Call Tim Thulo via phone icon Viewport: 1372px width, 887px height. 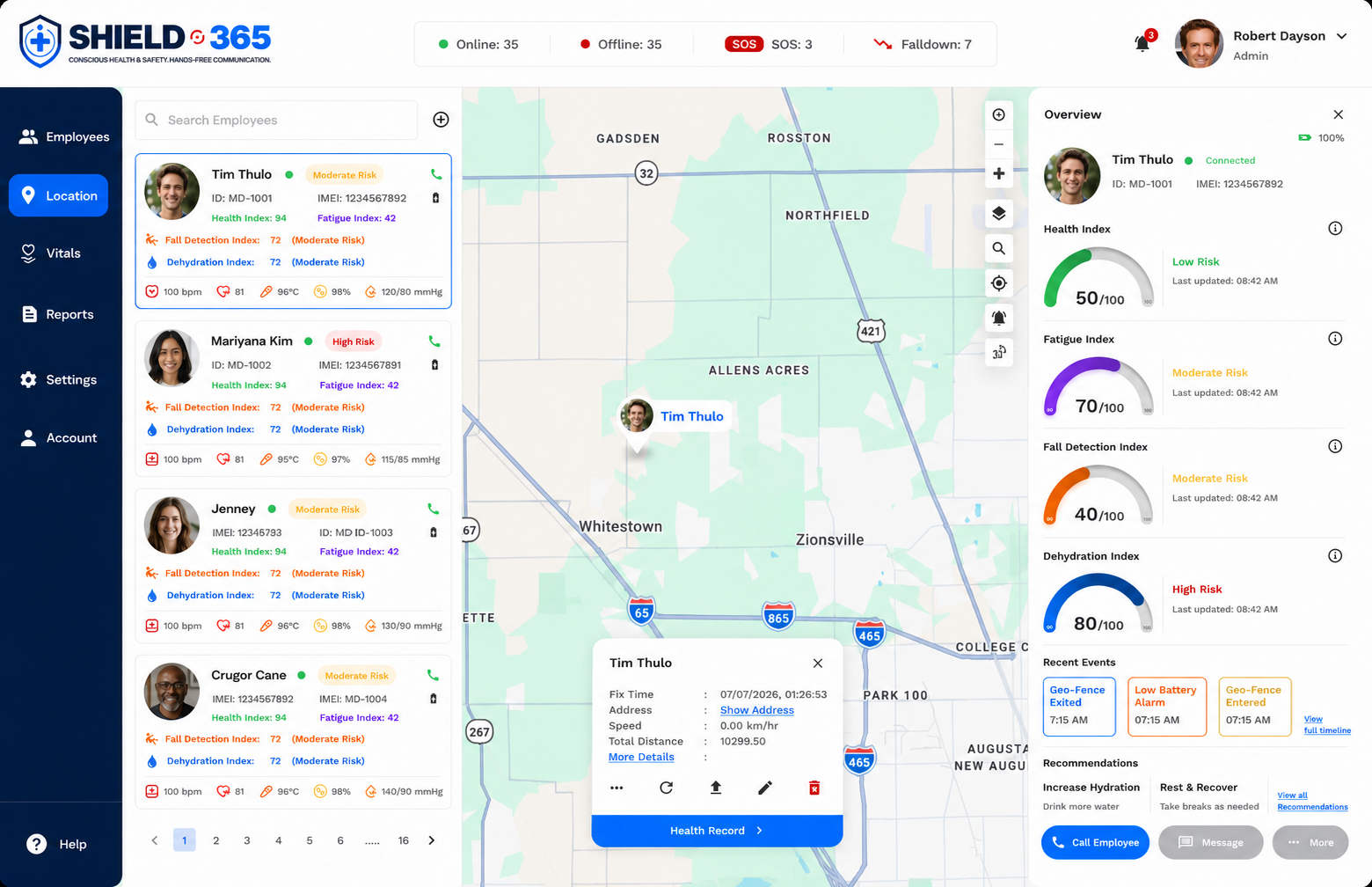click(436, 174)
